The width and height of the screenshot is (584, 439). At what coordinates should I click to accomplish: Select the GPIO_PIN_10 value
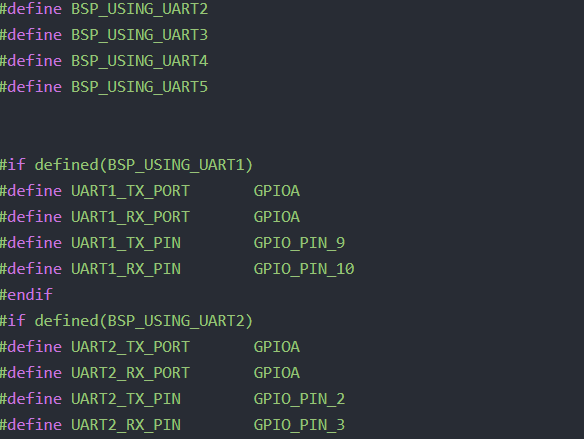(x=304, y=269)
